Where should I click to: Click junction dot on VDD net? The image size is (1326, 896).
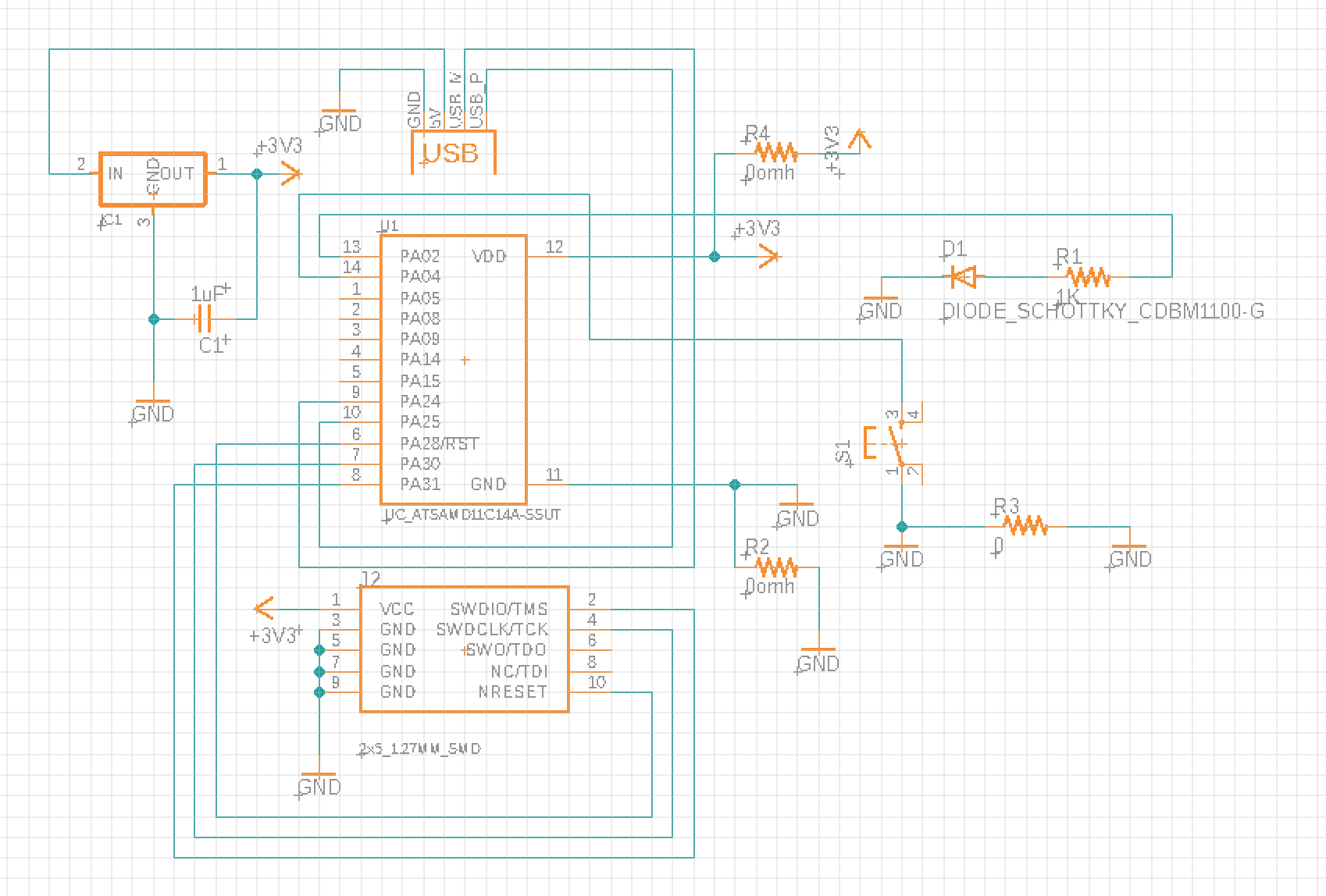point(714,256)
